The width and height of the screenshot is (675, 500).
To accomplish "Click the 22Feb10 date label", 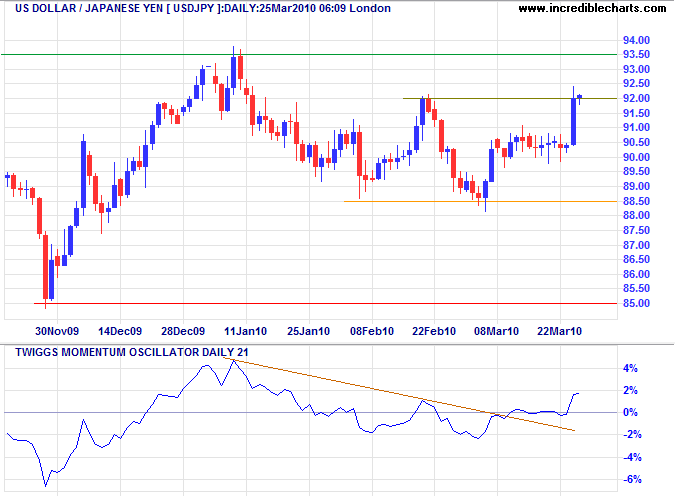I will pyautogui.click(x=434, y=331).
